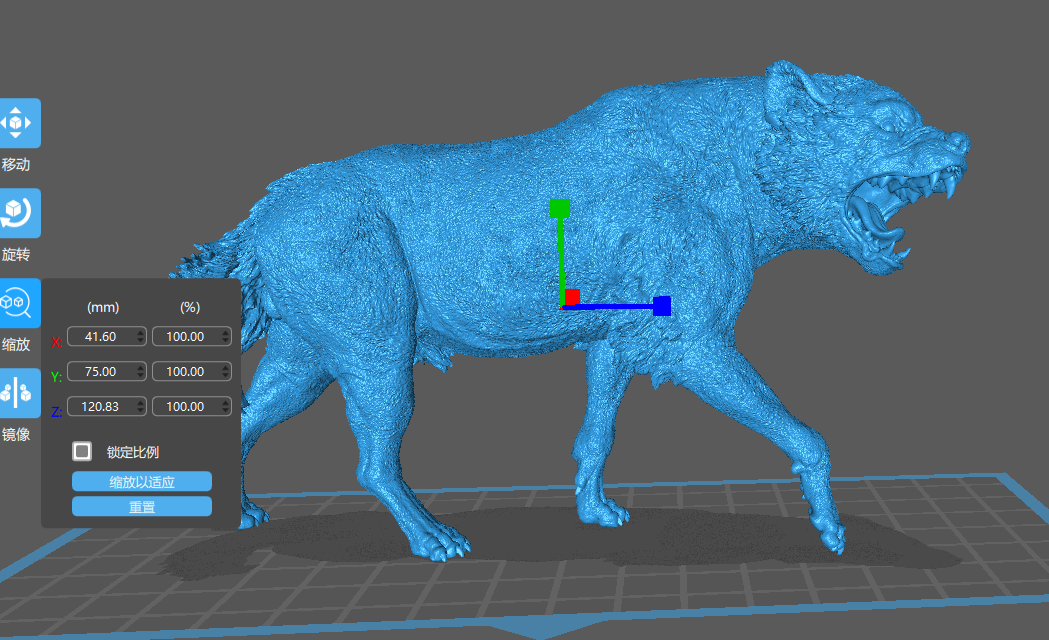The height and width of the screenshot is (640, 1049).
Task: Click the green Y-axis gizmo handle
Action: point(559,208)
